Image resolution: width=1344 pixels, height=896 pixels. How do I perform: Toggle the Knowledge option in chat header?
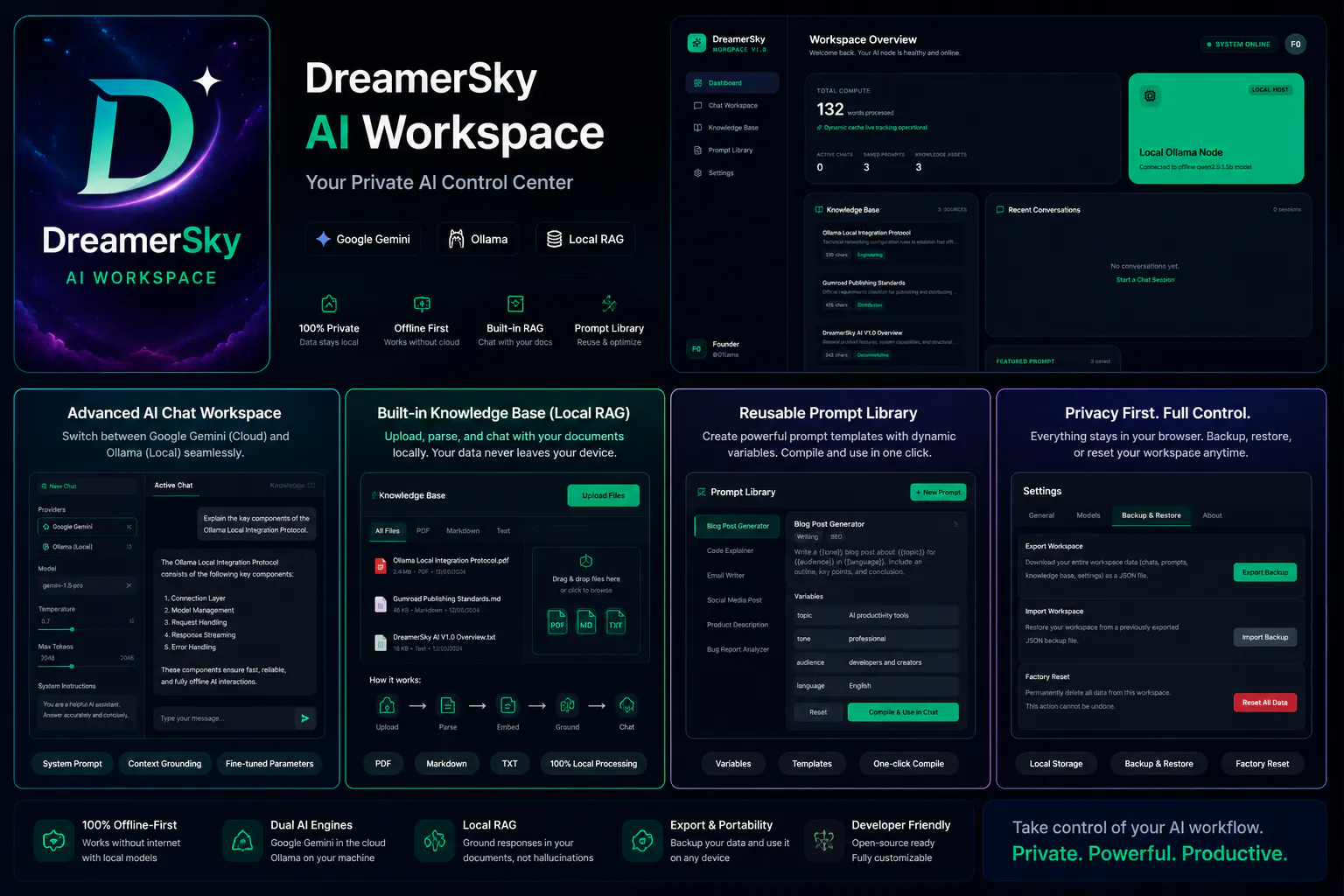[292, 486]
